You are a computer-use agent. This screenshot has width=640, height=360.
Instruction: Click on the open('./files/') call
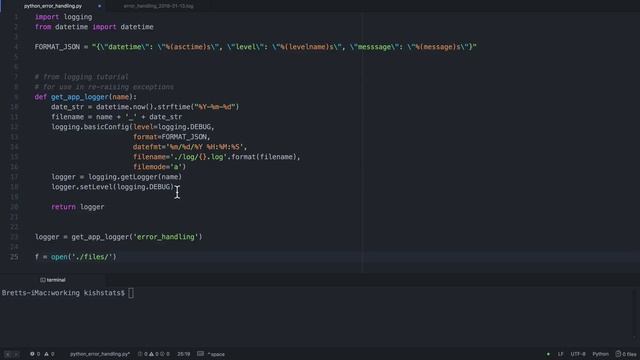coord(84,257)
